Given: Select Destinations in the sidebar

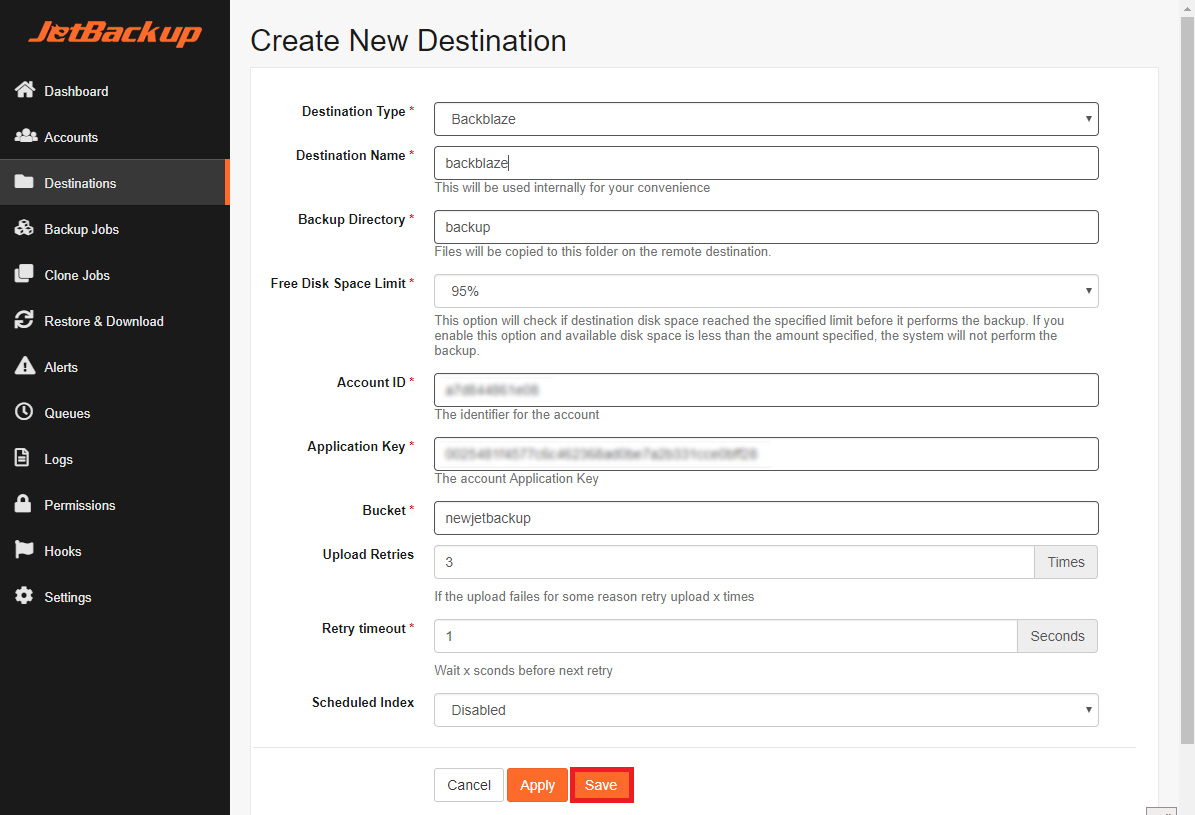Looking at the screenshot, I should point(114,183).
